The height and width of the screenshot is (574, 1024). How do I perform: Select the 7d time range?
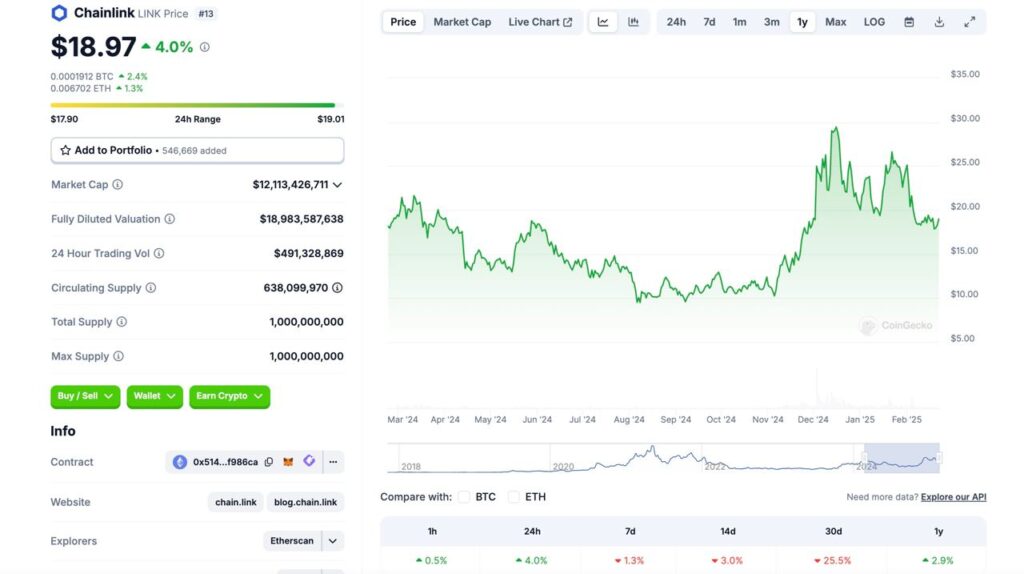point(709,22)
